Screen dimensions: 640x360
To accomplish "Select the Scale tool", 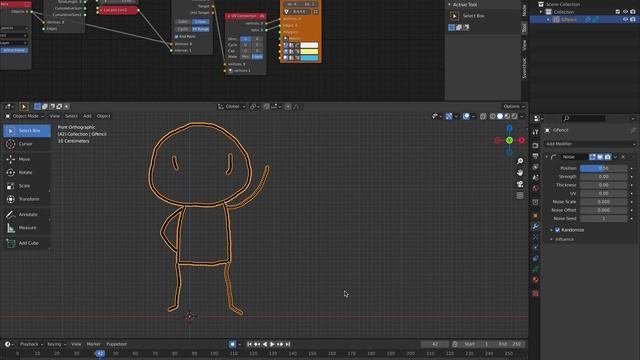I will click(x=27, y=186).
